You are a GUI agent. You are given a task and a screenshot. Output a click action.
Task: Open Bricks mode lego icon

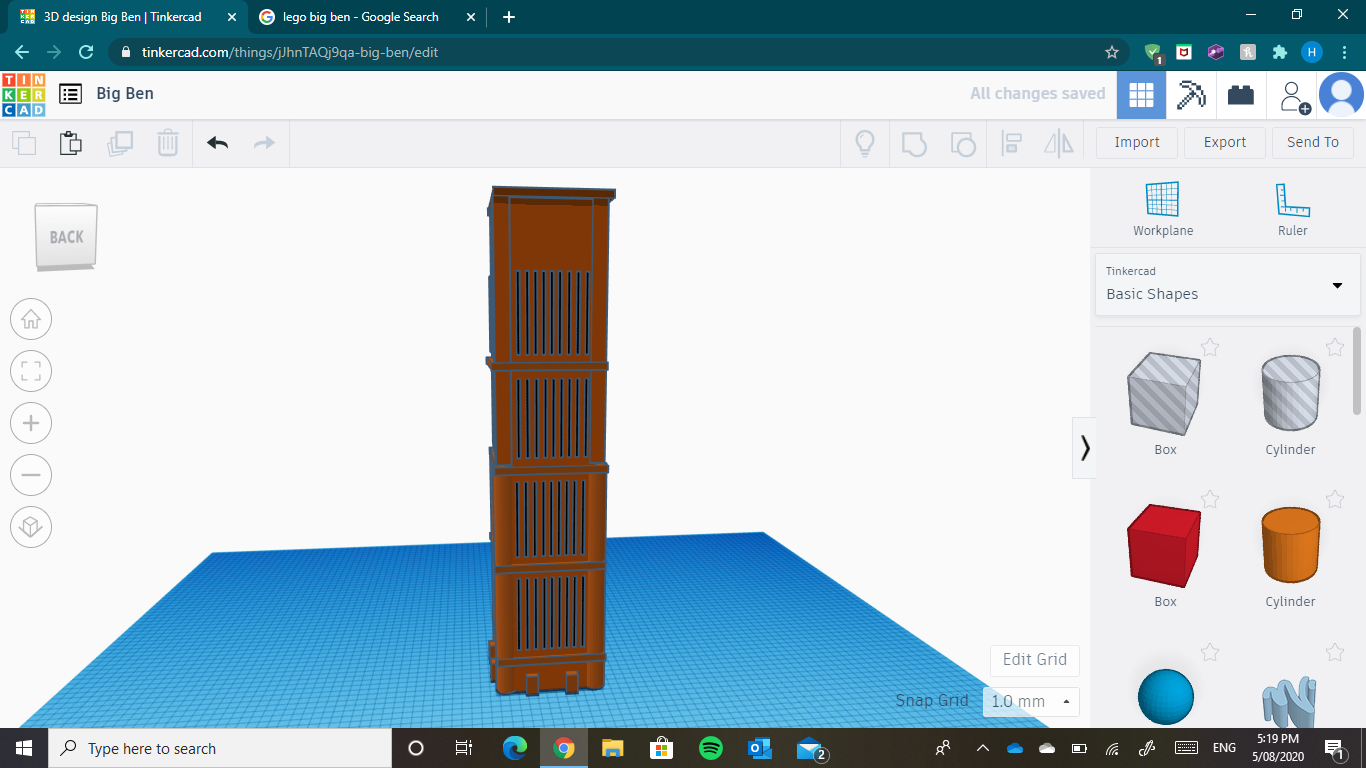coord(1241,95)
